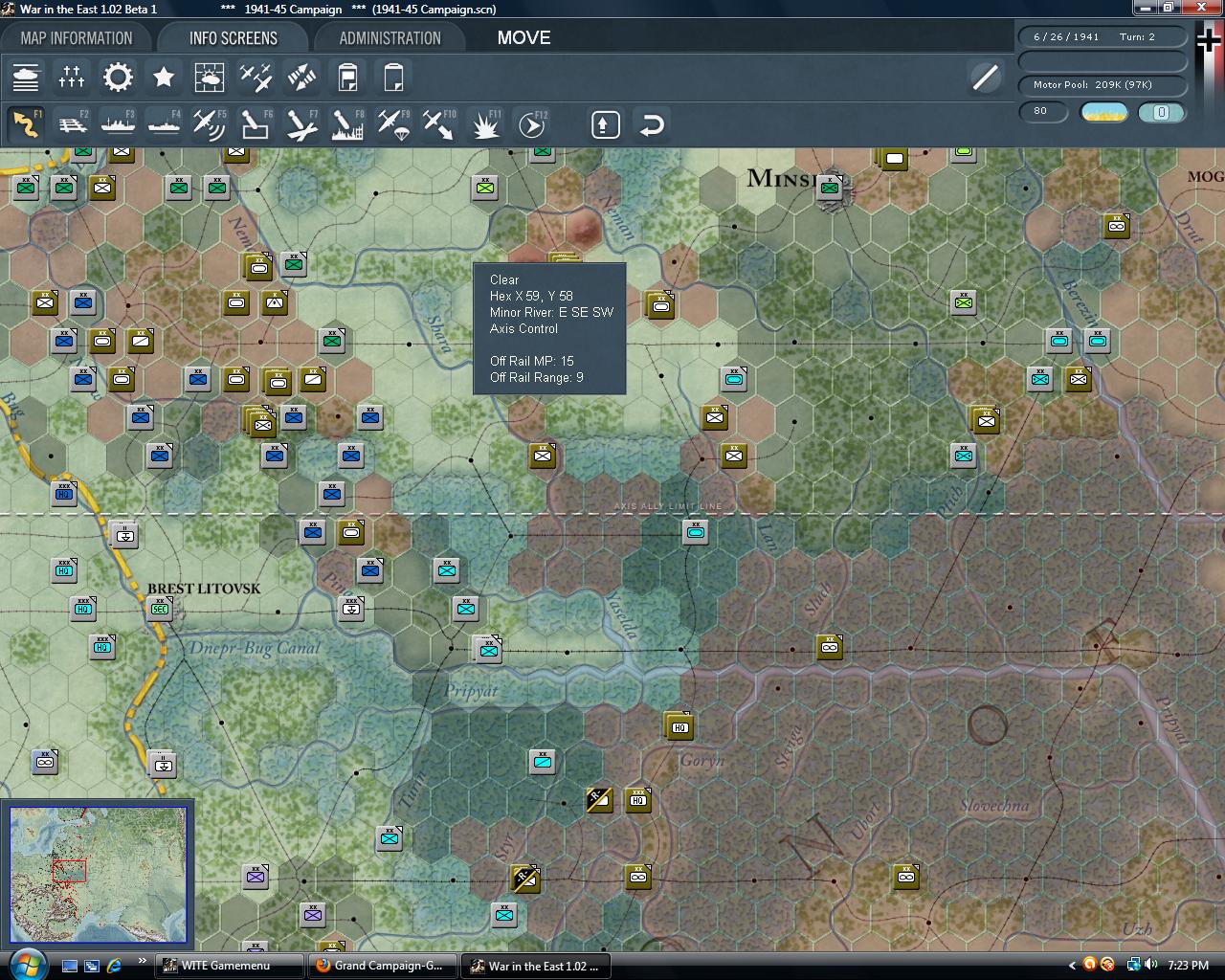Switch to Grand Campaign Firefox taskbar button
Screen dimensions: 1225x980
385,966
